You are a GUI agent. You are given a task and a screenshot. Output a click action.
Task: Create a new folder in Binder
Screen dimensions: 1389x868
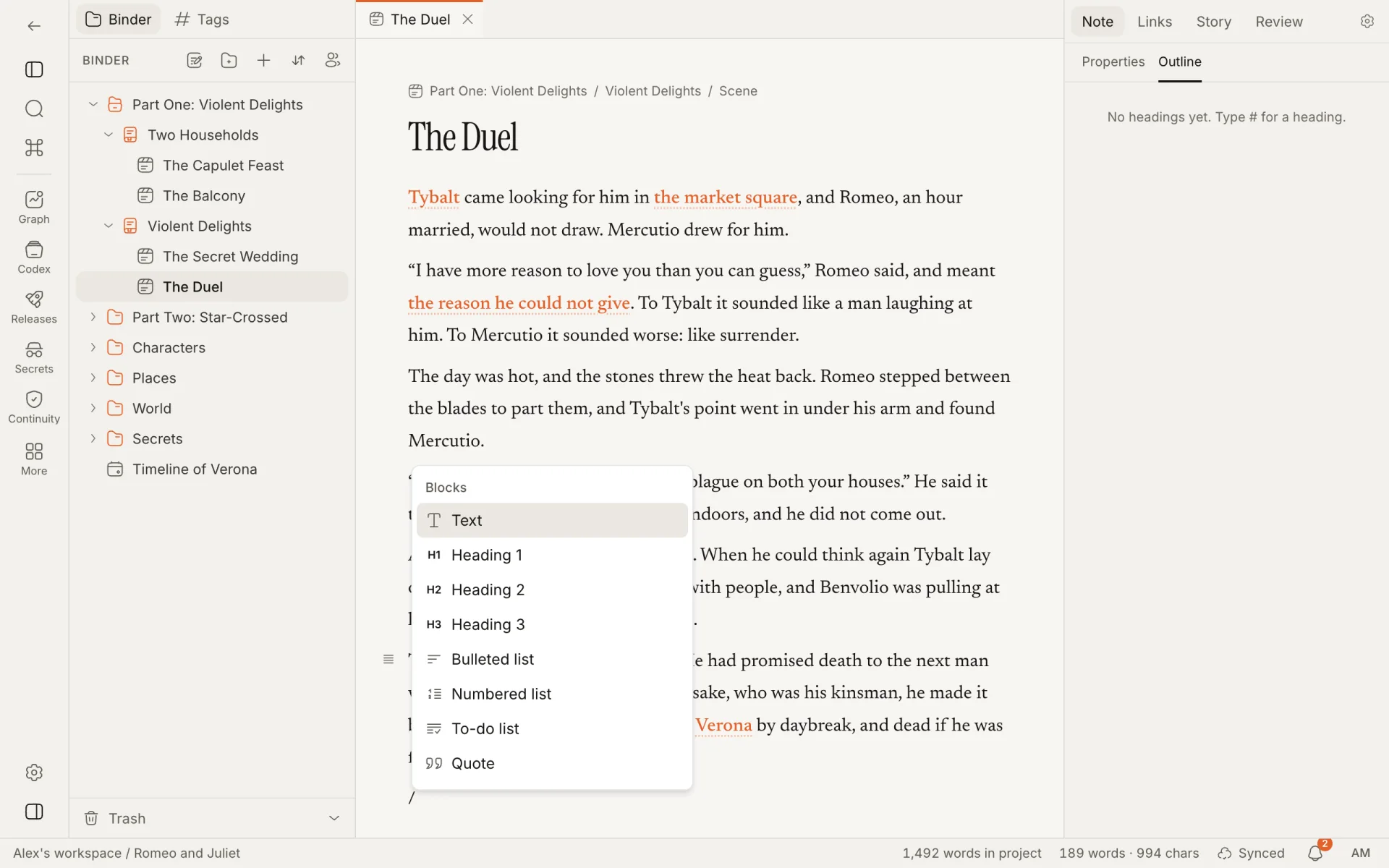click(x=229, y=61)
